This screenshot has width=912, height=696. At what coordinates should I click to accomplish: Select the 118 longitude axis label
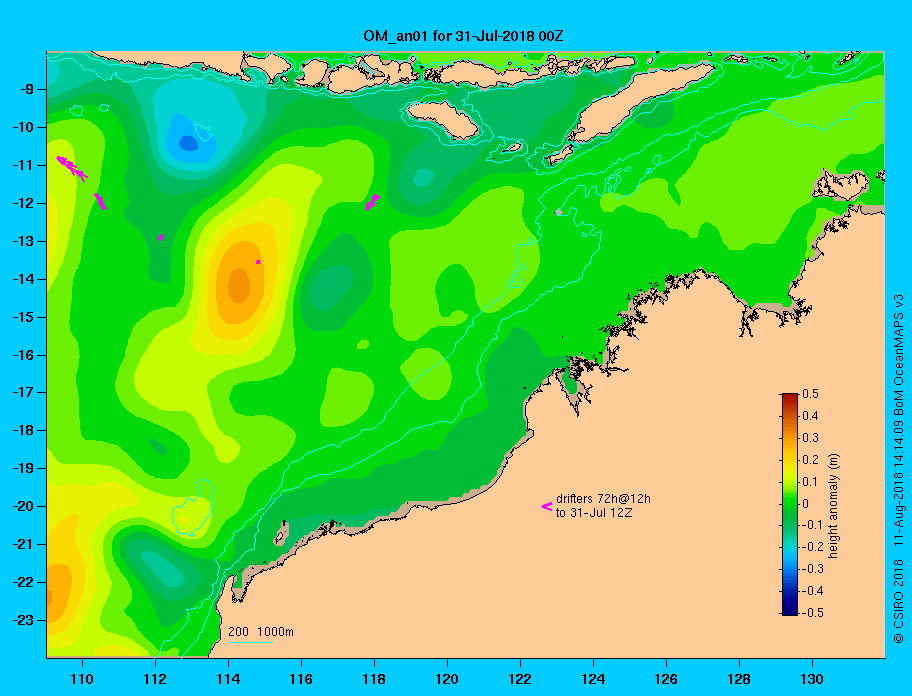click(374, 679)
